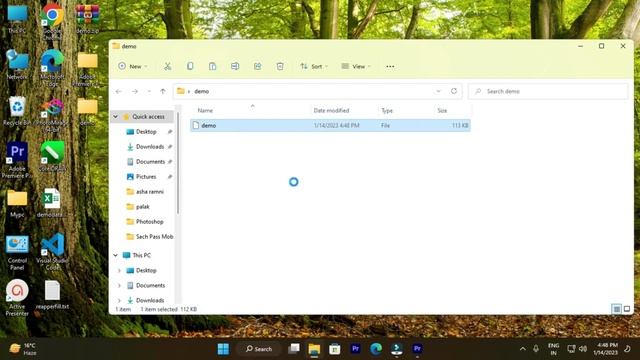Switch to large thumbnails view in status bar
640x360 pixels.
[627, 309]
